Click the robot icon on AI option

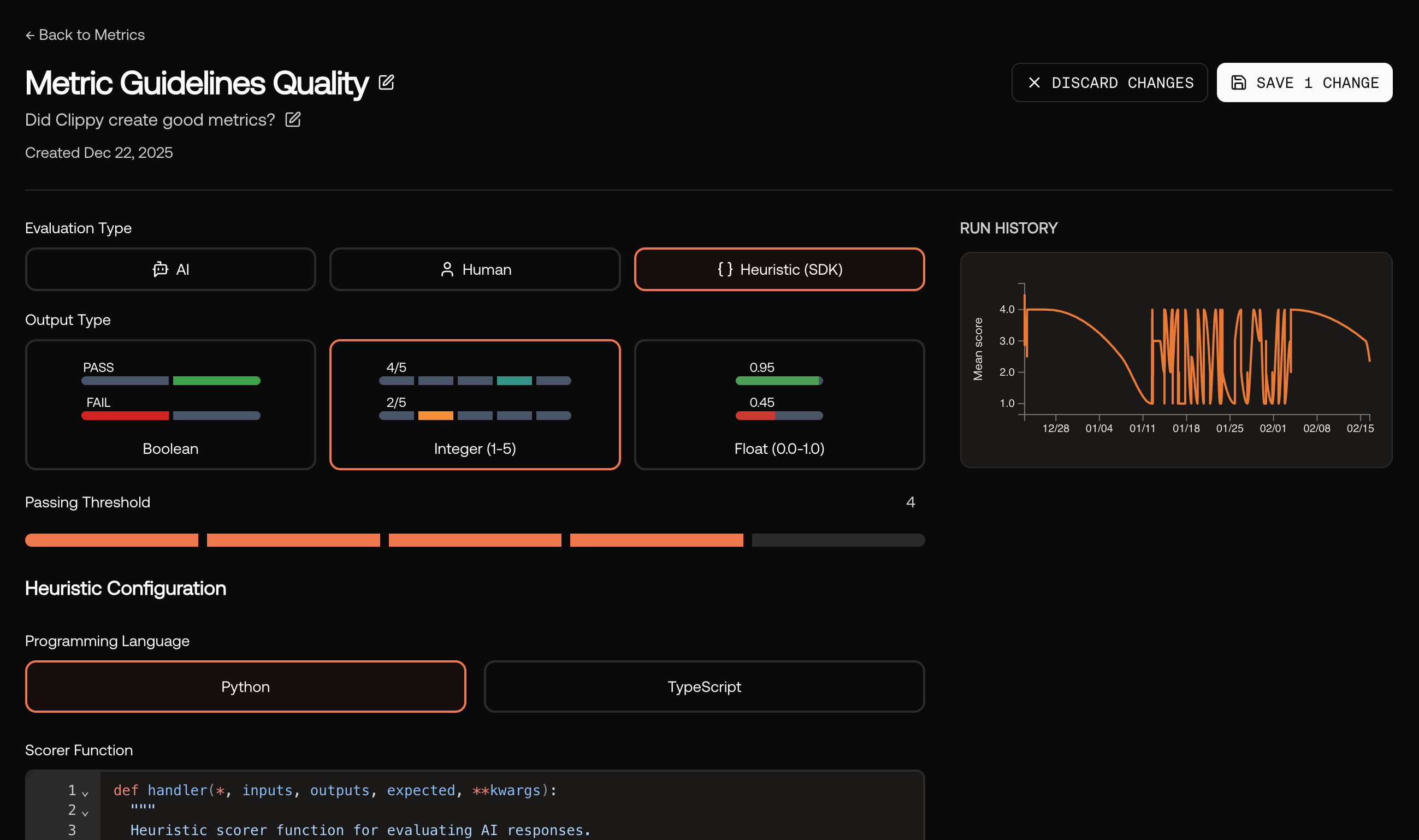[160, 269]
